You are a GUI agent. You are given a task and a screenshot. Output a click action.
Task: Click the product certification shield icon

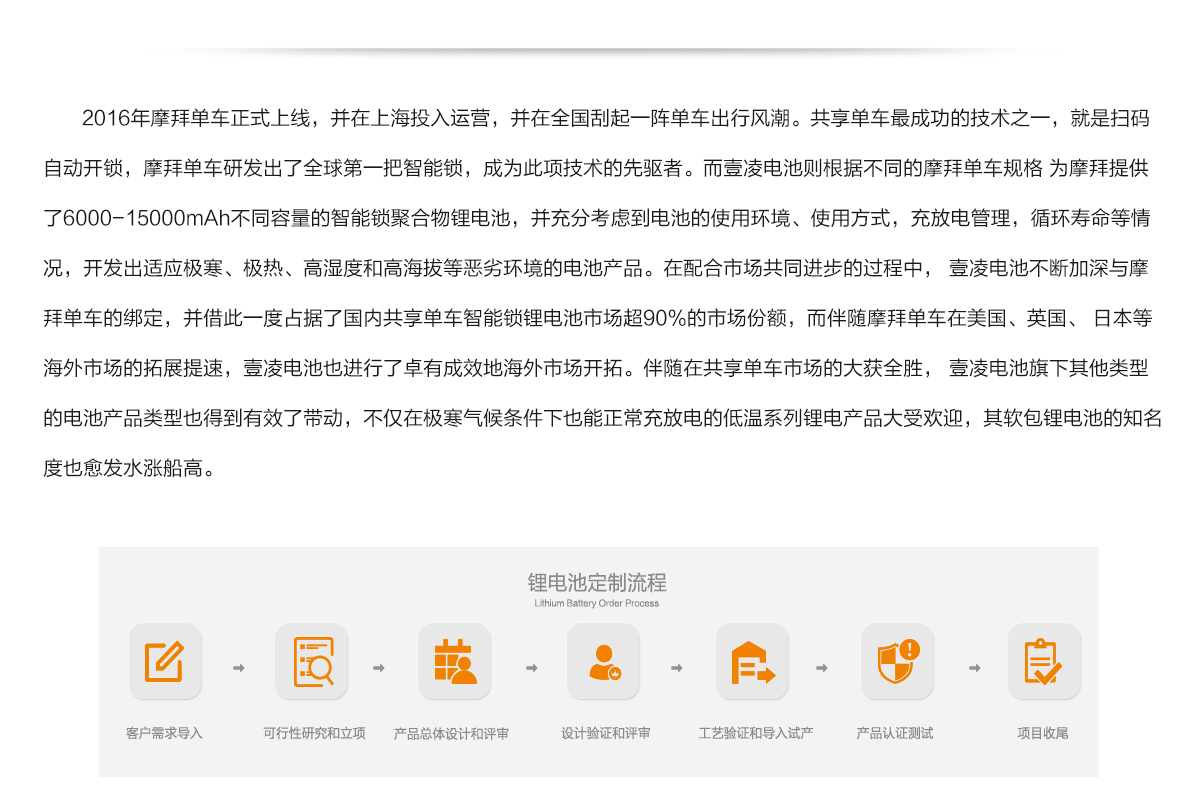[897, 661]
